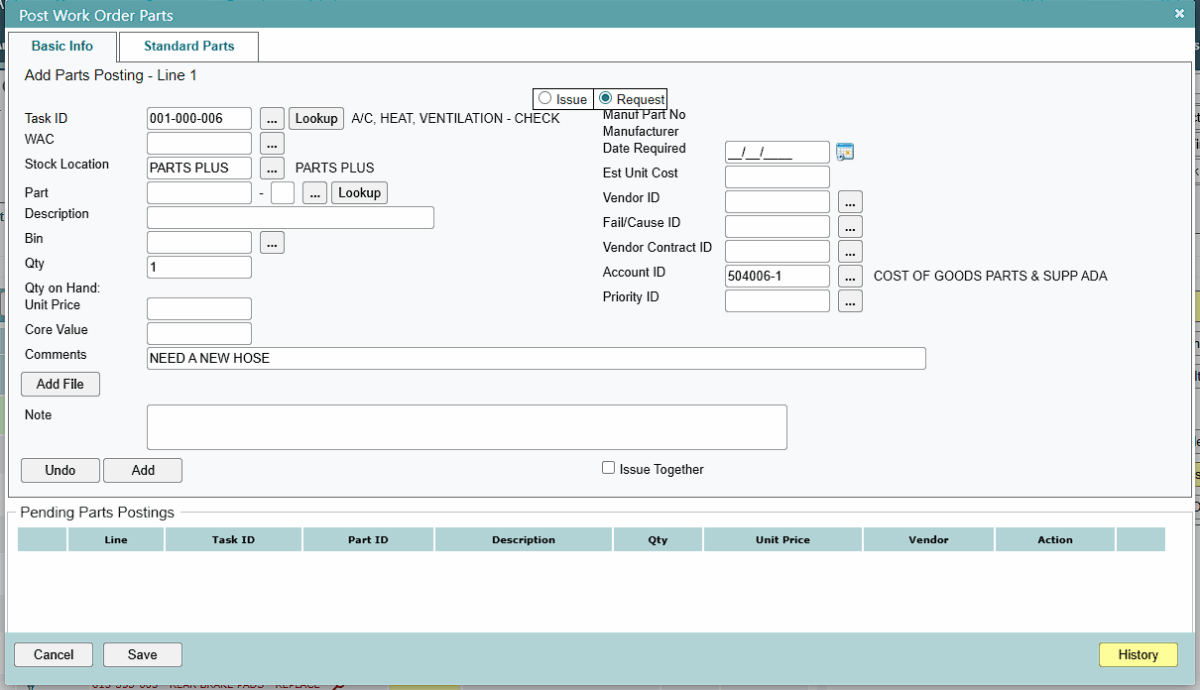Open the History button
The width and height of the screenshot is (1200, 690).
(x=1138, y=655)
